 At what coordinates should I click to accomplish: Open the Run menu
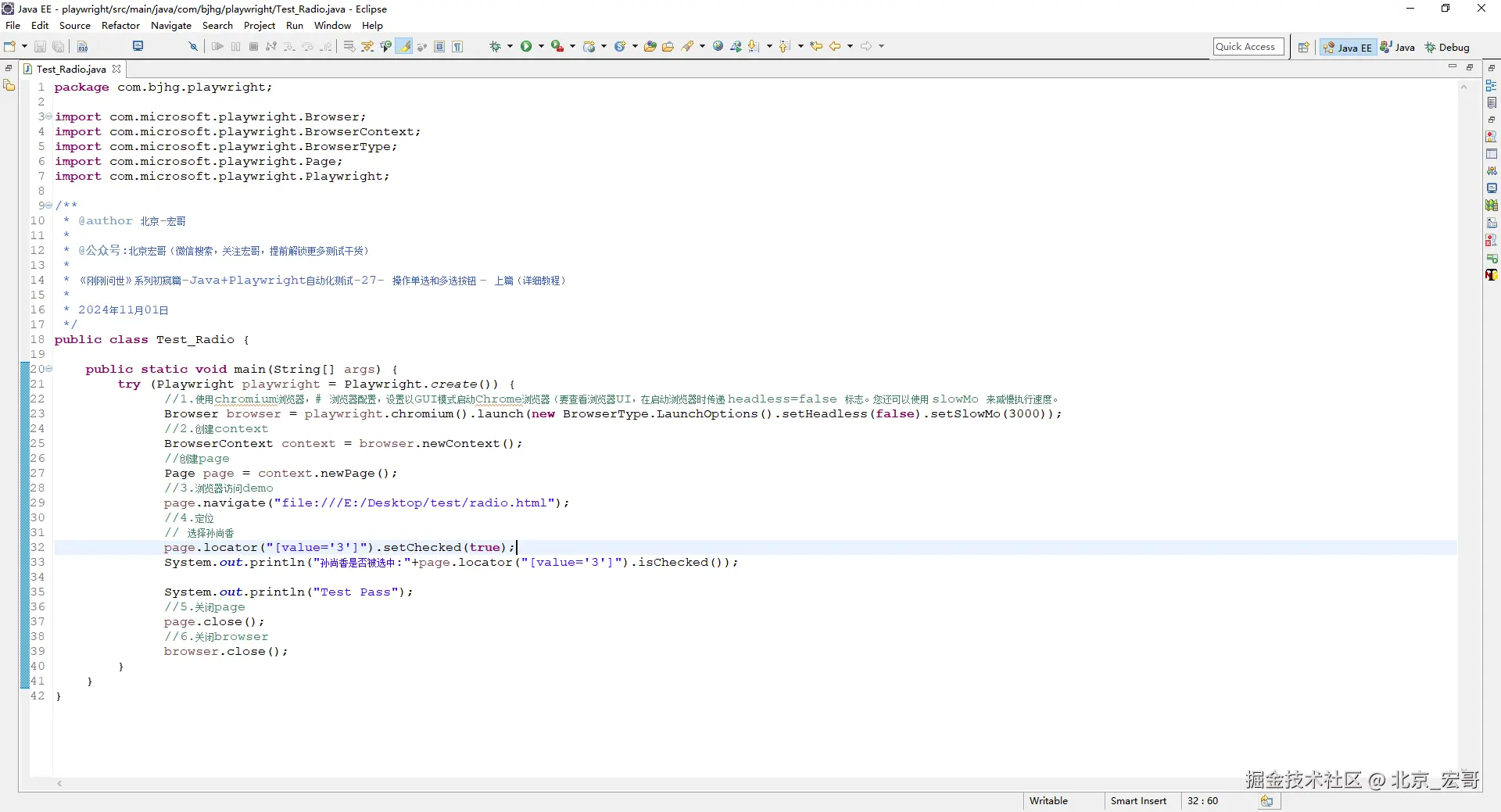[x=295, y=25]
